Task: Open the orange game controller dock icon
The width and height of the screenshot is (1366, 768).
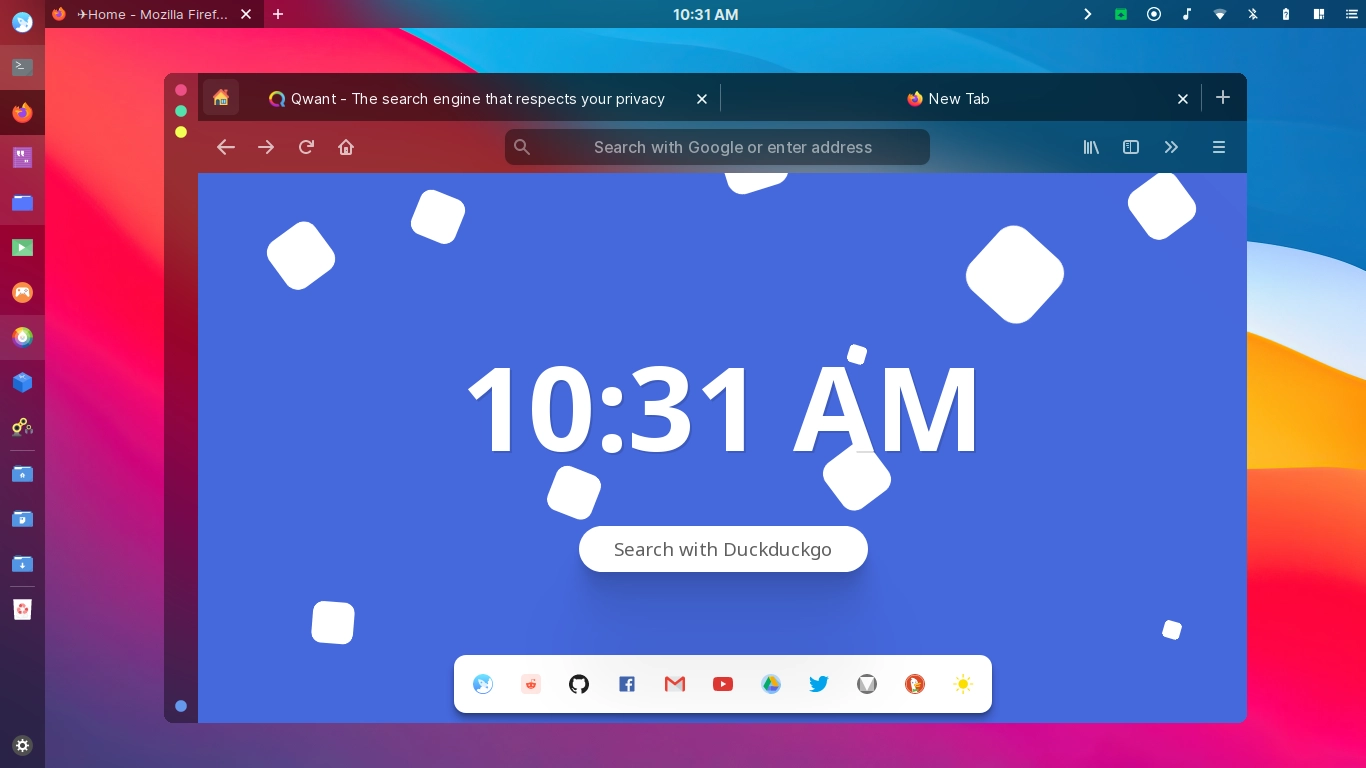Action: (22, 292)
